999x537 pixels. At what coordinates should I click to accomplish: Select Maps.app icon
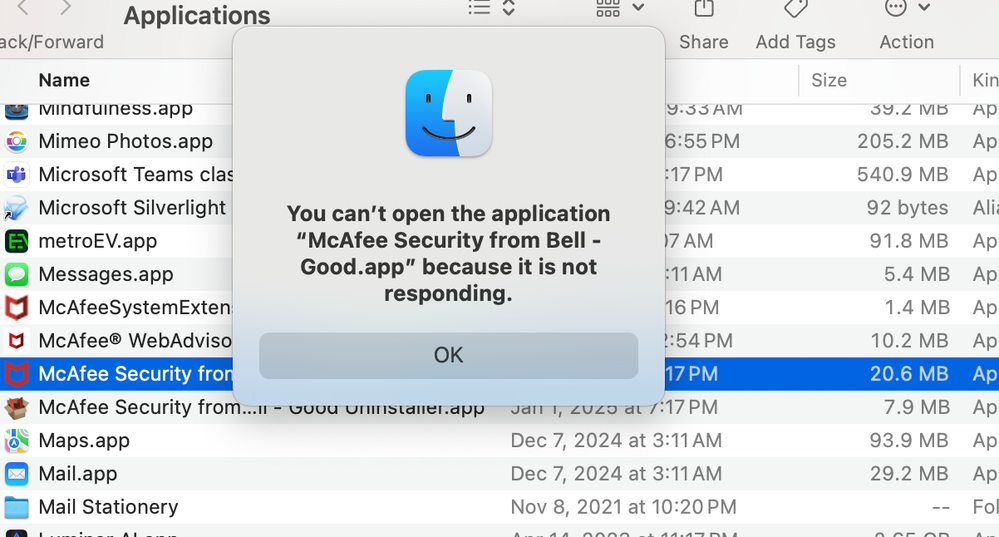(17, 441)
